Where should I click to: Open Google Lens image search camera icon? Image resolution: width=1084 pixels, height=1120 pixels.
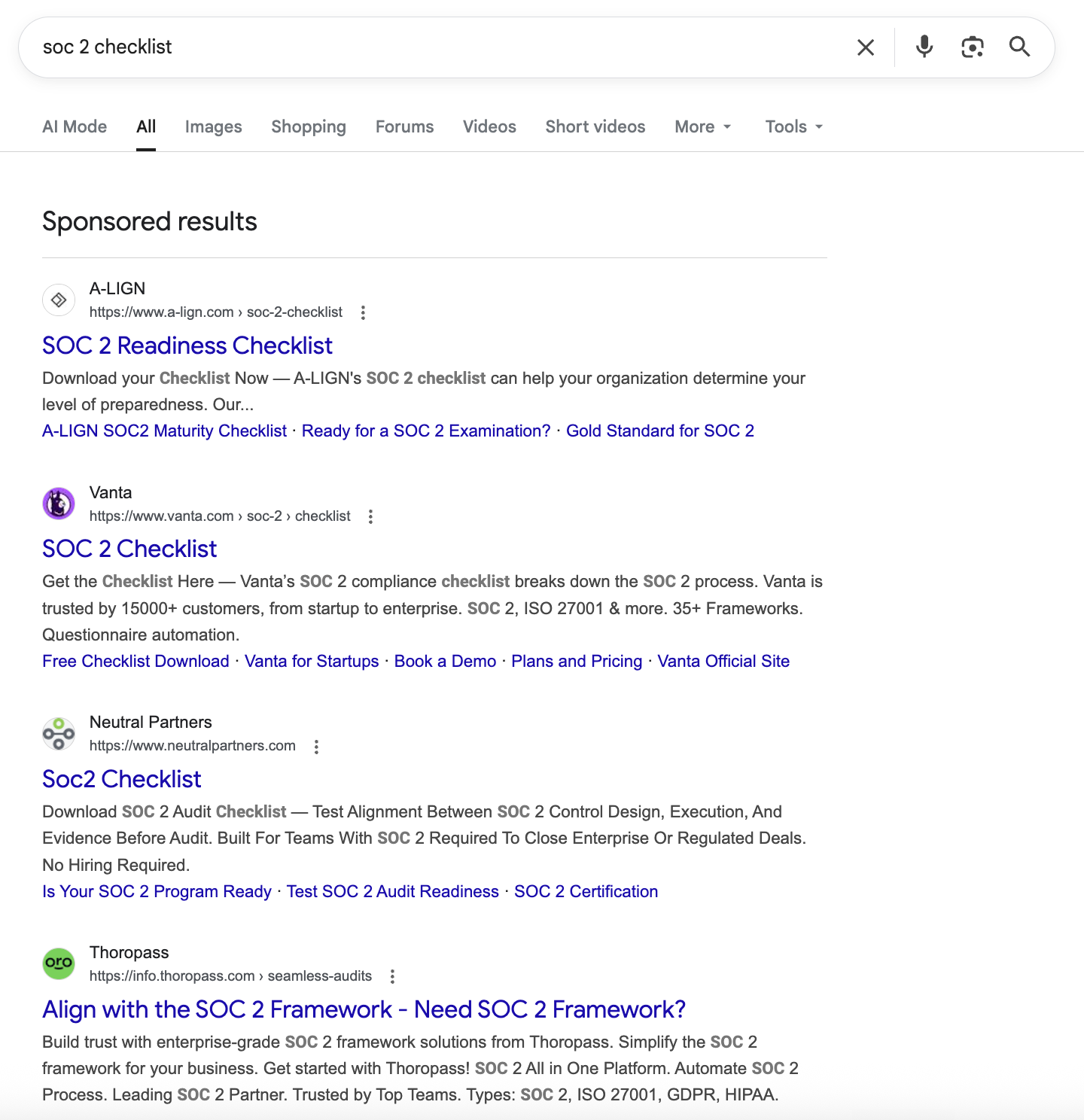(973, 47)
